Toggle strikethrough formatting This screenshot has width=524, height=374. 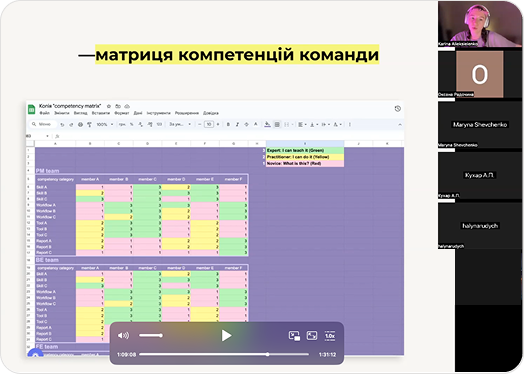[246, 124]
